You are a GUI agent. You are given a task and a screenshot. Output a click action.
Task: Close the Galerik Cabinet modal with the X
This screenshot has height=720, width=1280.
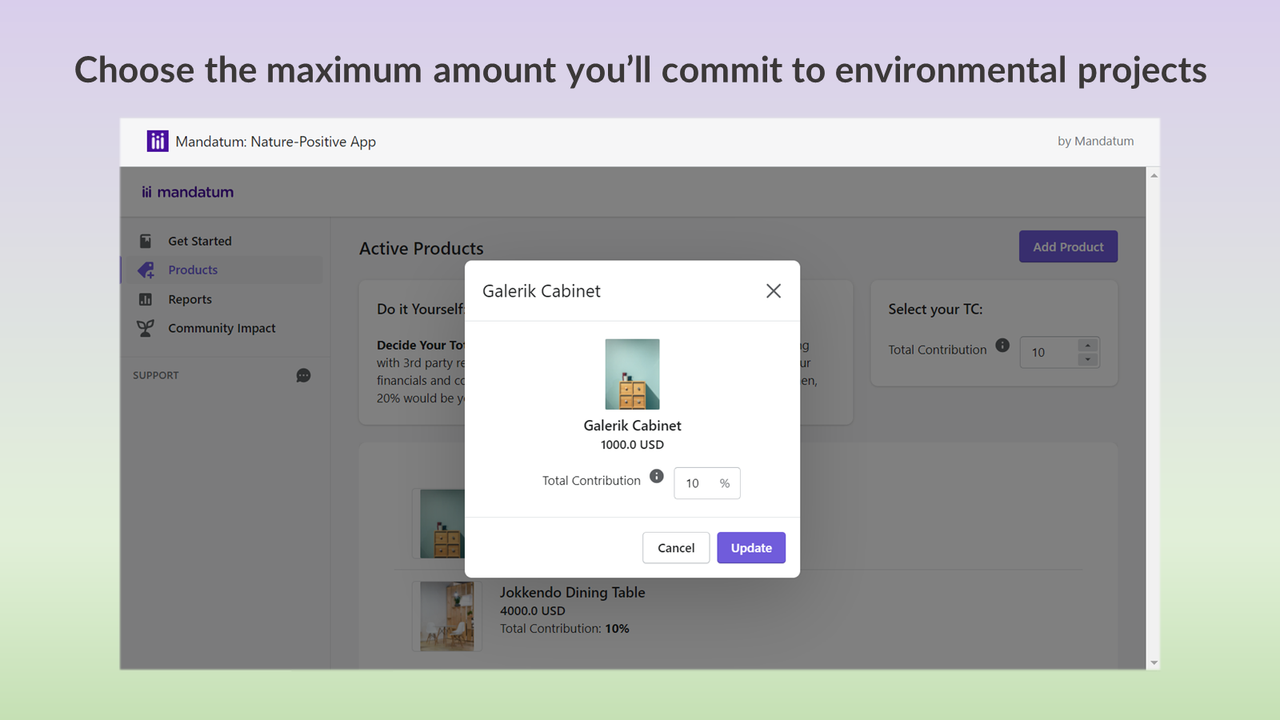pyautogui.click(x=773, y=291)
